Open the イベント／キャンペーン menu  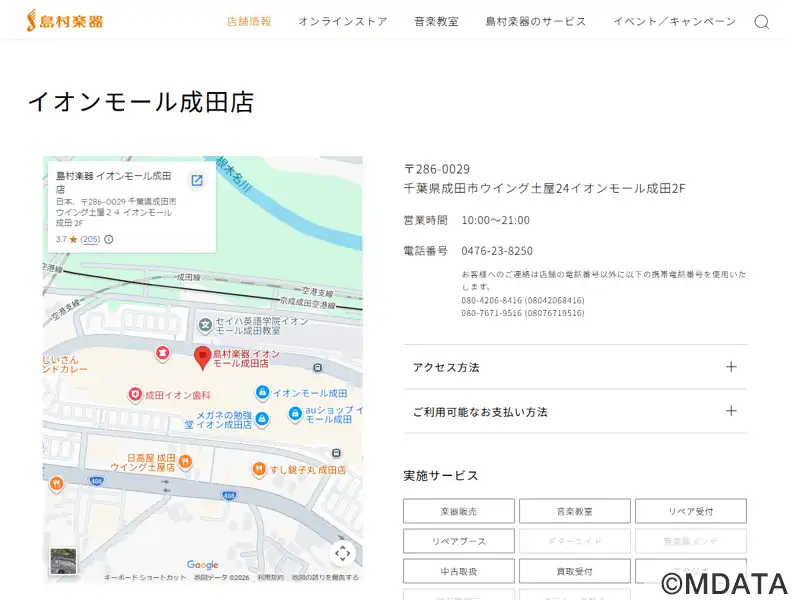[x=674, y=21]
